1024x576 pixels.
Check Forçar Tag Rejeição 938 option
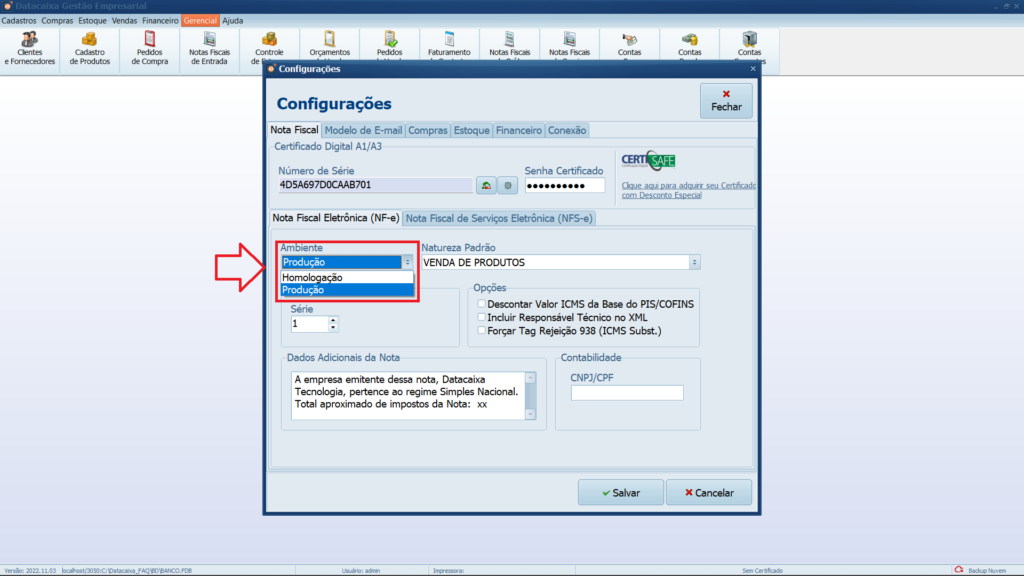point(481,330)
